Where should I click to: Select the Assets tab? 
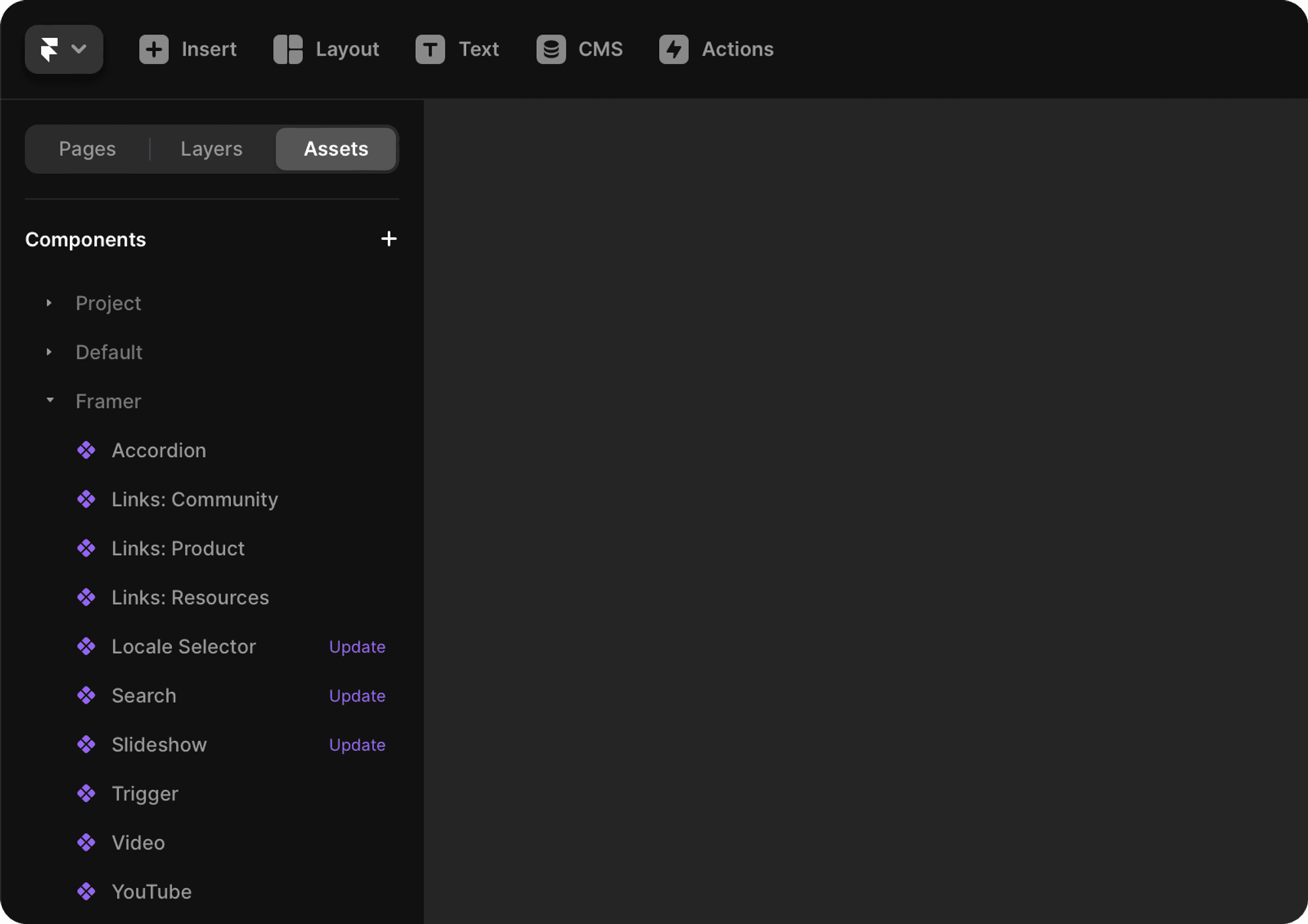click(x=336, y=149)
